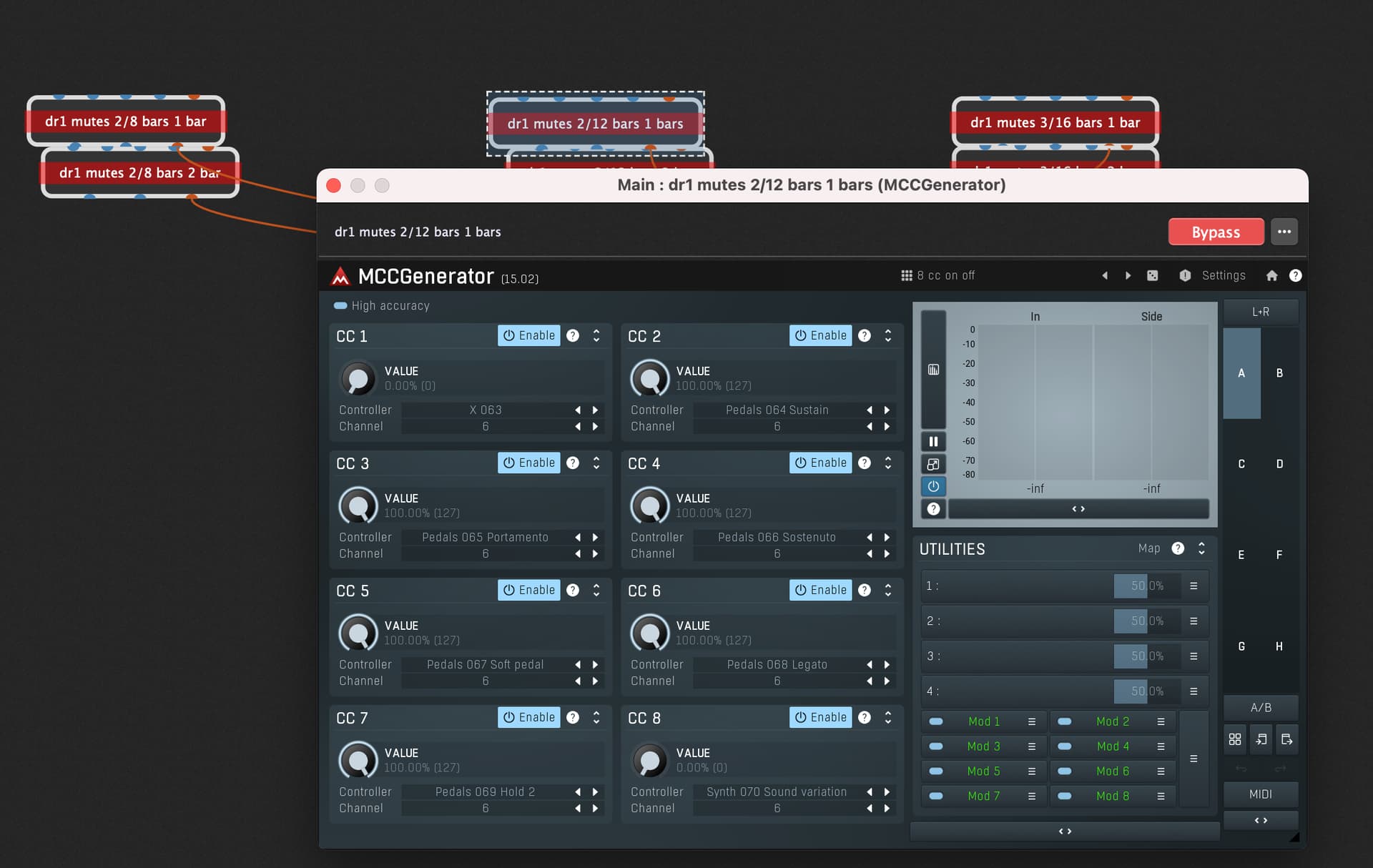Viewport: 1373px width, 868px height.
Task: Open the L+R channel mode selector
Action: 1261,312
